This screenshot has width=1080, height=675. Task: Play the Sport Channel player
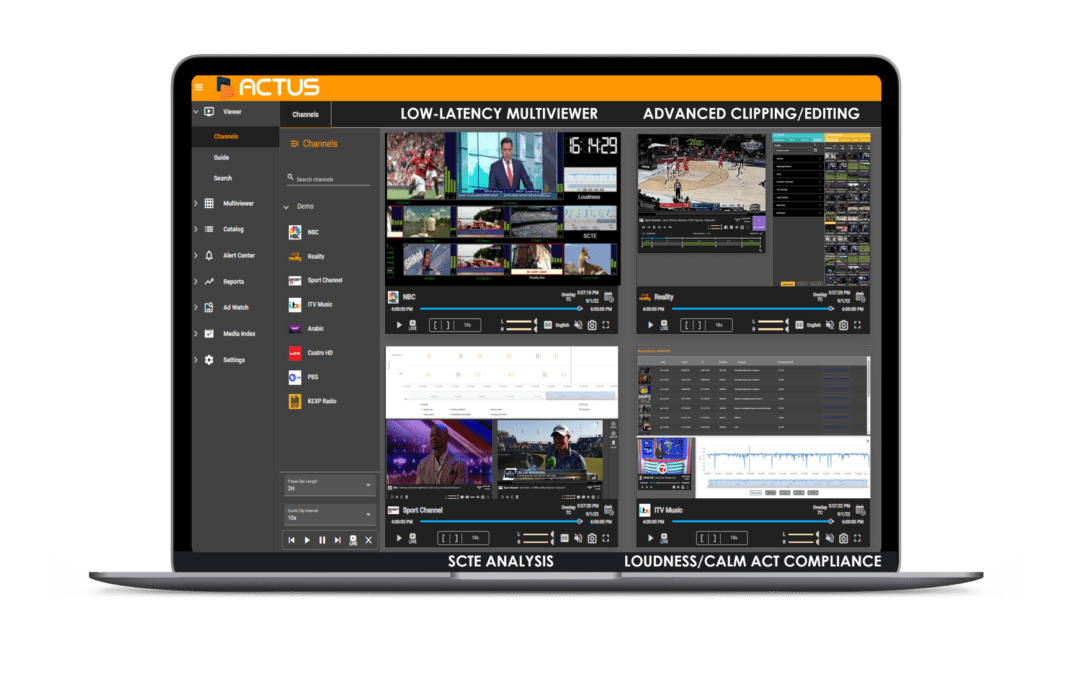(x=399, y=538)
